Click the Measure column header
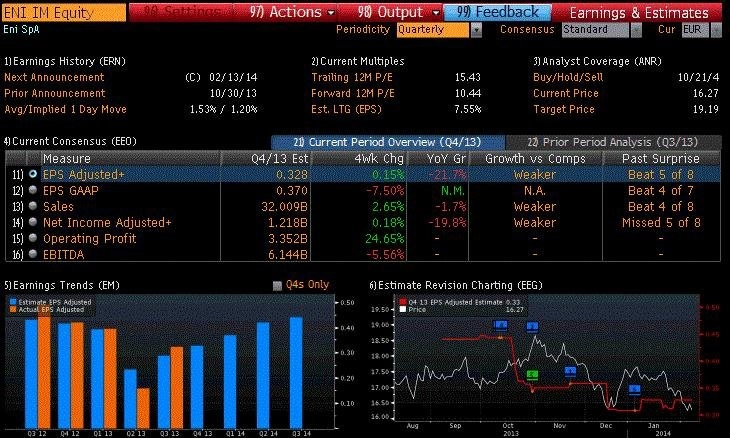Viewport: 730px width, 438px height. pyautogui.click(x=130, y=159)
